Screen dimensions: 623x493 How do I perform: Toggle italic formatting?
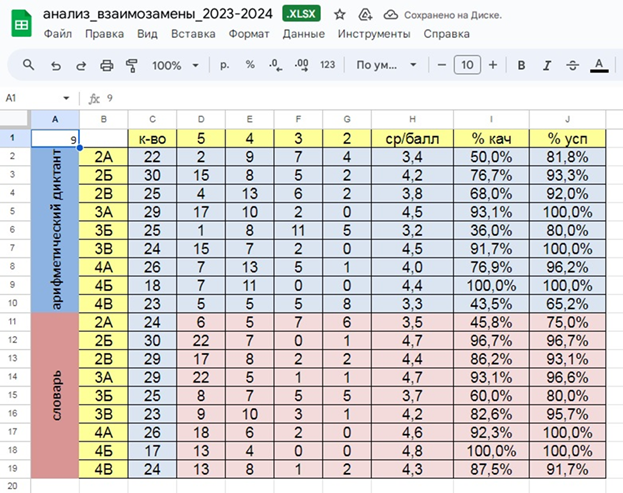[546, 65]
